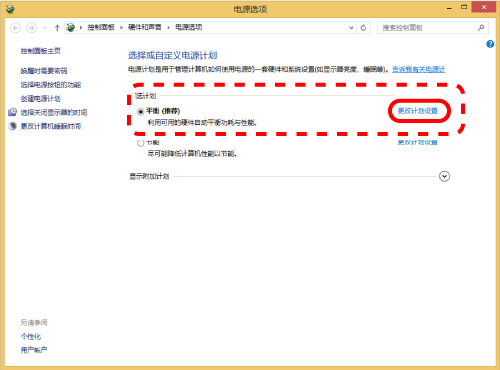Click 电源选项 in the breadcrumb
The width and height of the screenshot is (500, 370).
pyautogui.click(x=189, y=27)
